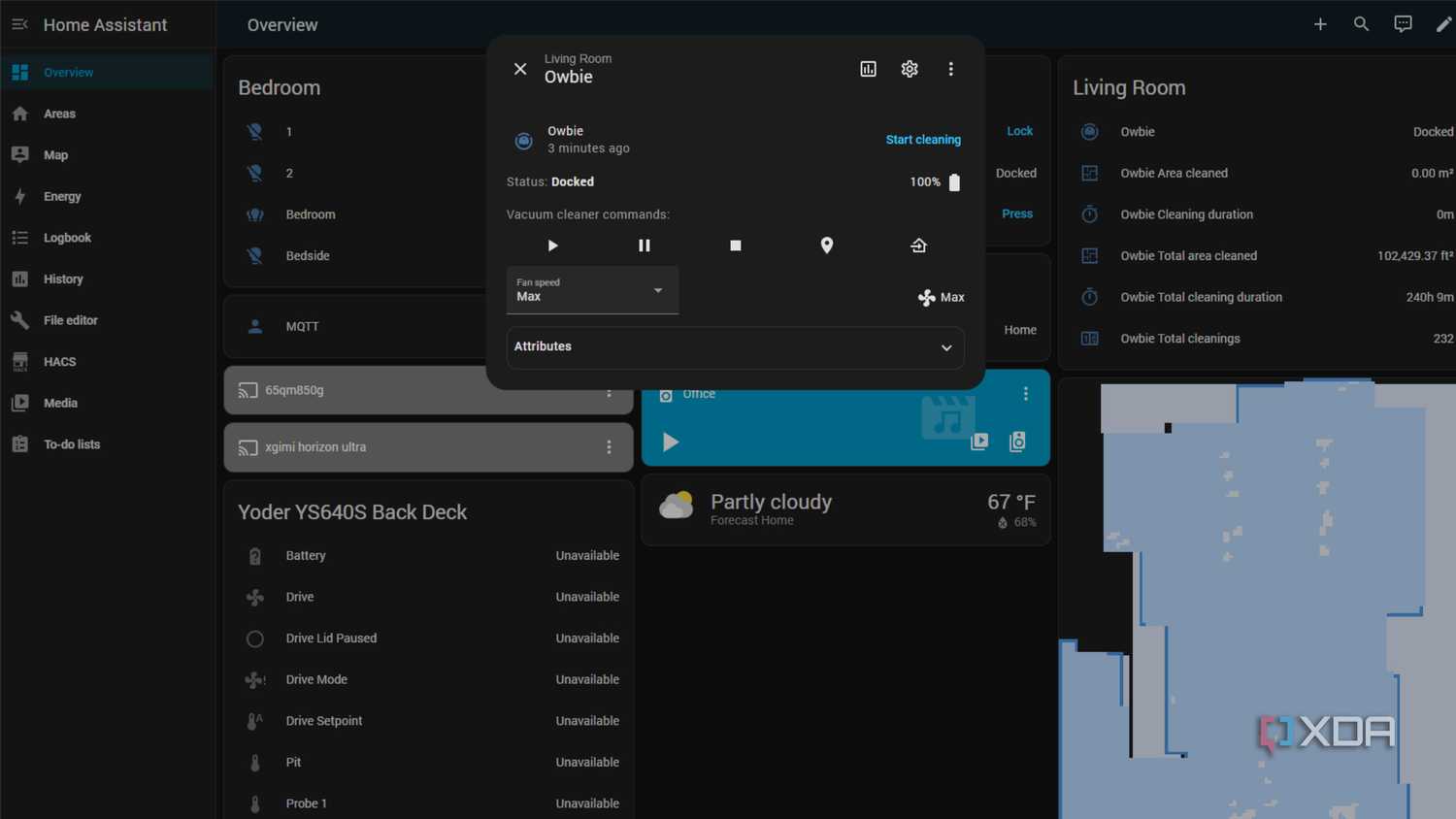Open HACS in the sidebar
This screenshot has width=1456, height=819.
click(107, 362)
